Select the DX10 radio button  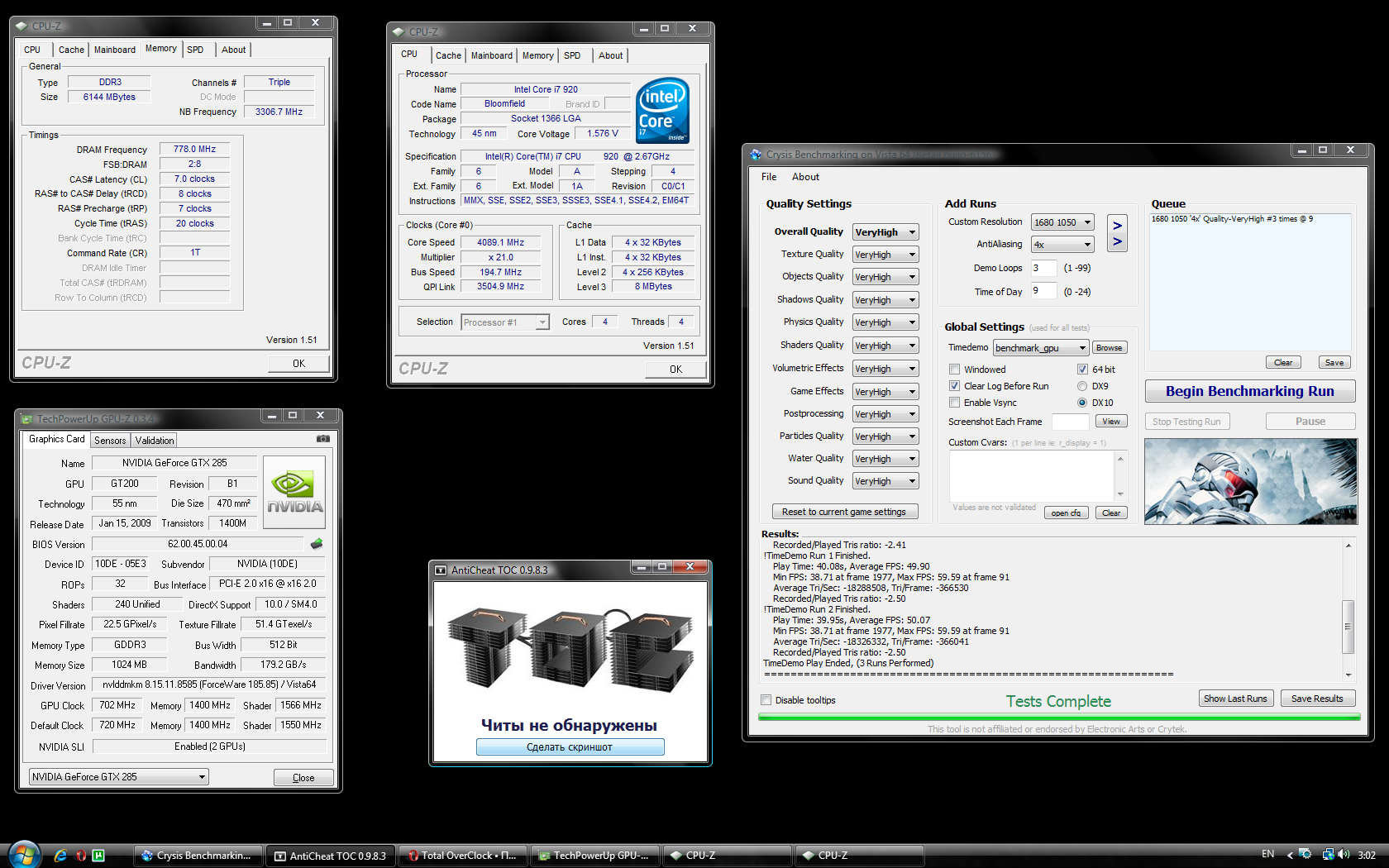click(x=1082, y=403)
